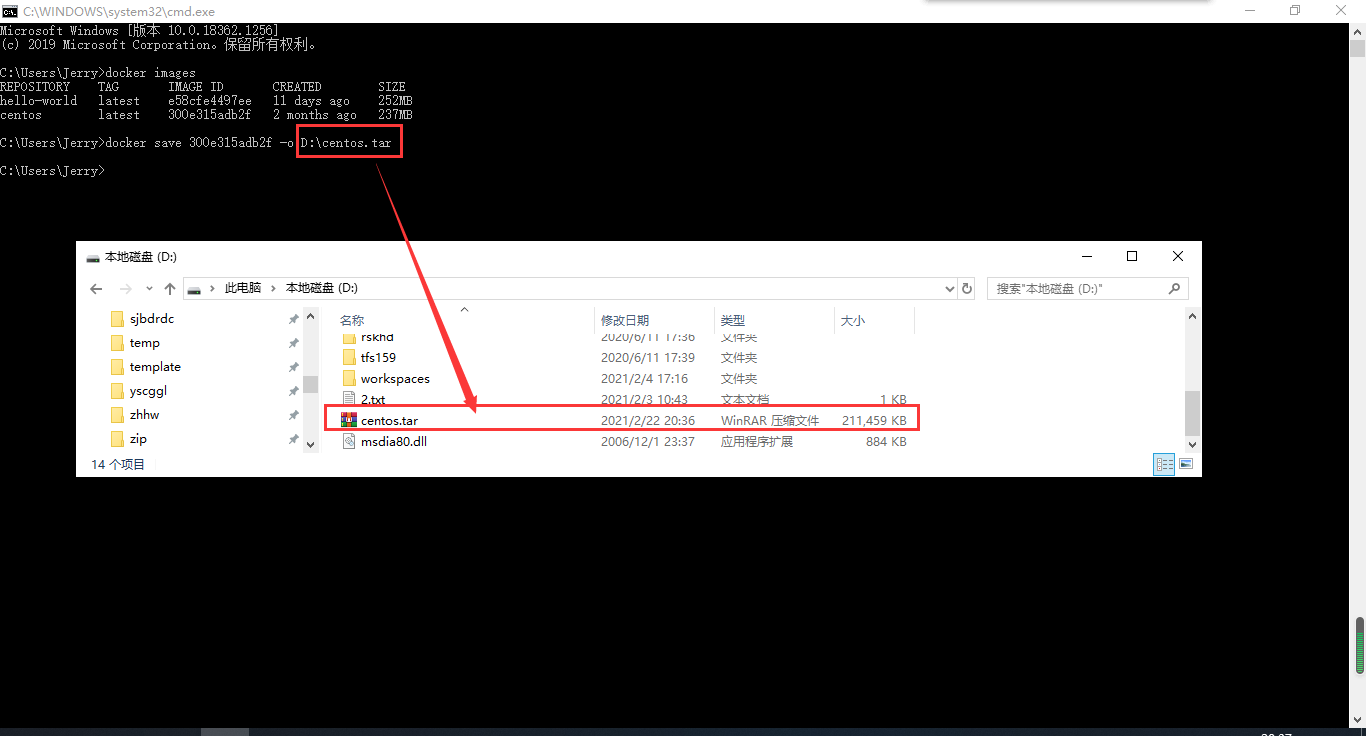Expand the chevron after 此电脑 breadcrumb
The width and height of the screenshot is (1366, 736).
(273, 288)
